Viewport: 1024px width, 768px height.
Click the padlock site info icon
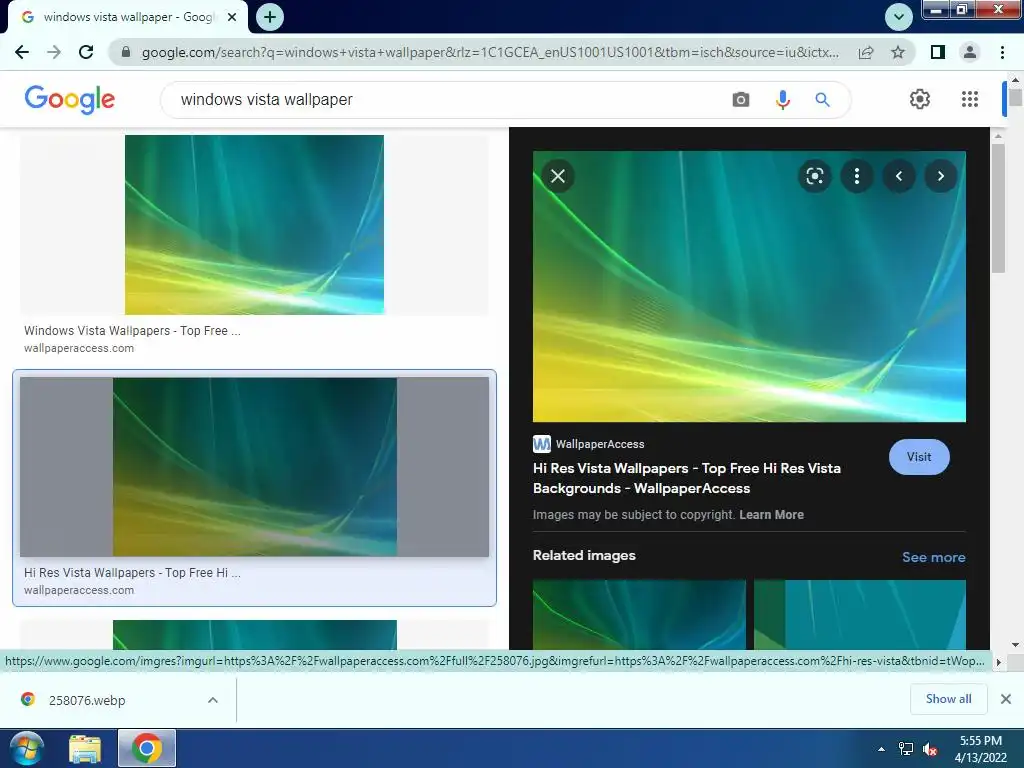(126, 52)
